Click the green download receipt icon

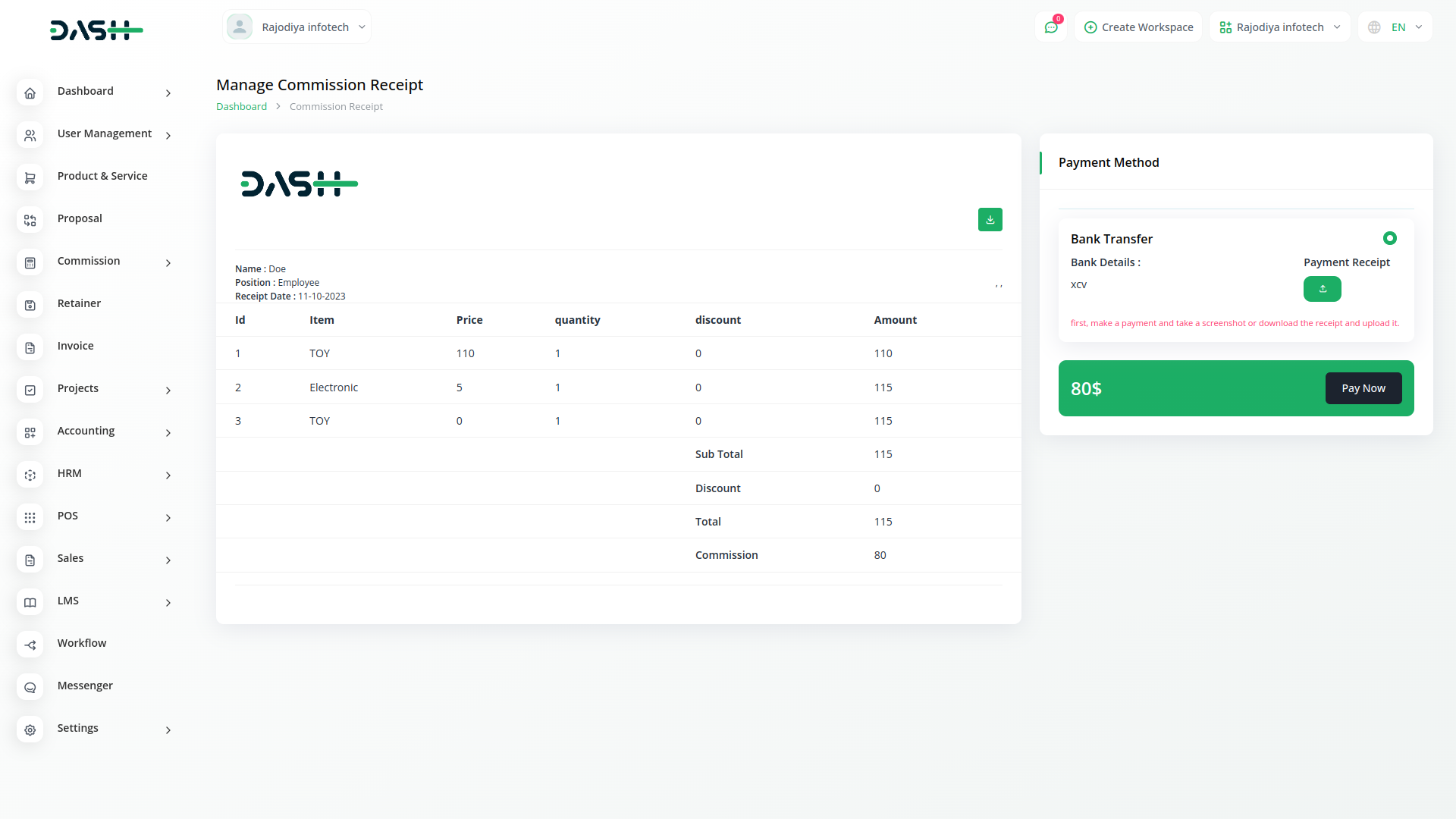click(x=990, y=219)
